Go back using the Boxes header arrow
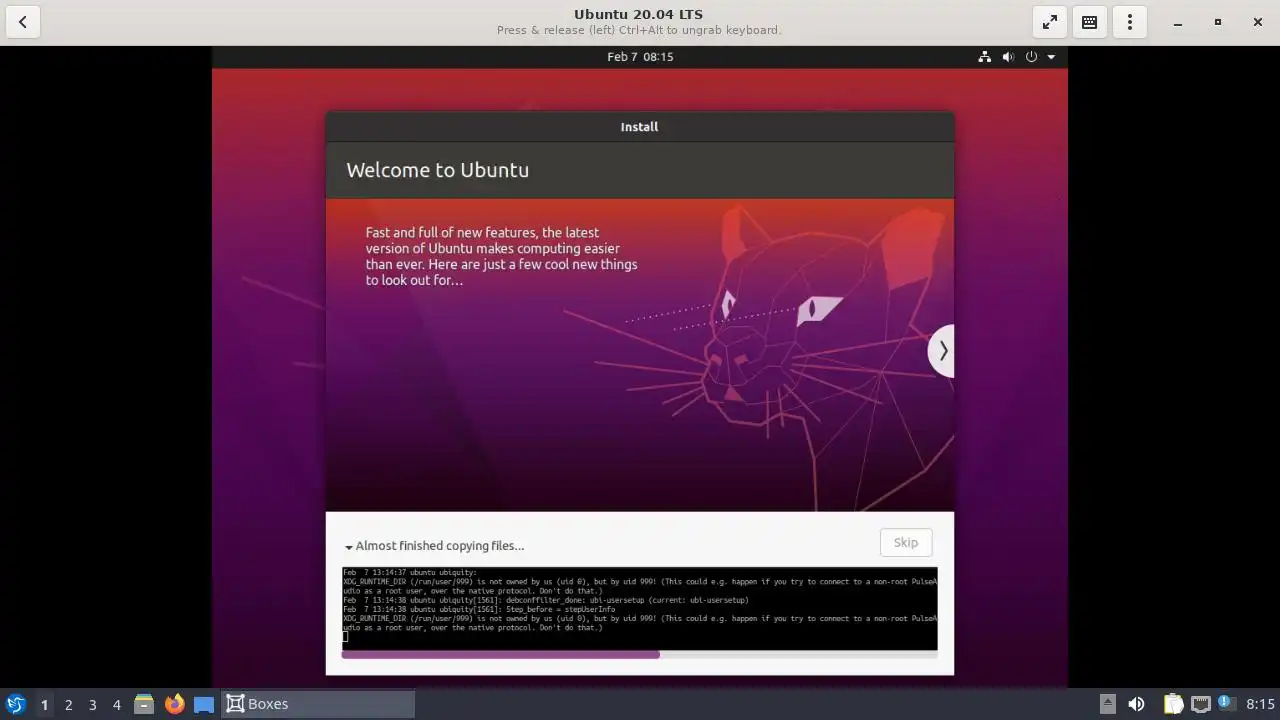The width and height of the screenshot is (1280, 720). click(22, 22)
